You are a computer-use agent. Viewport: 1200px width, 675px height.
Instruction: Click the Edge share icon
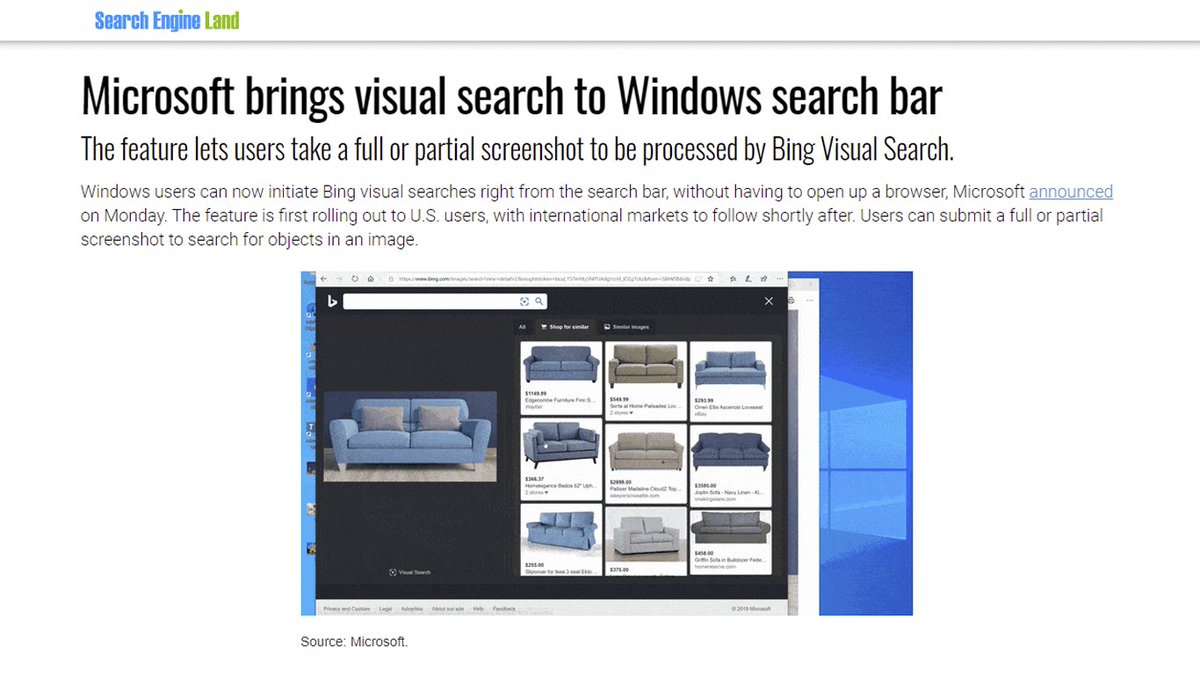(762, 279)
